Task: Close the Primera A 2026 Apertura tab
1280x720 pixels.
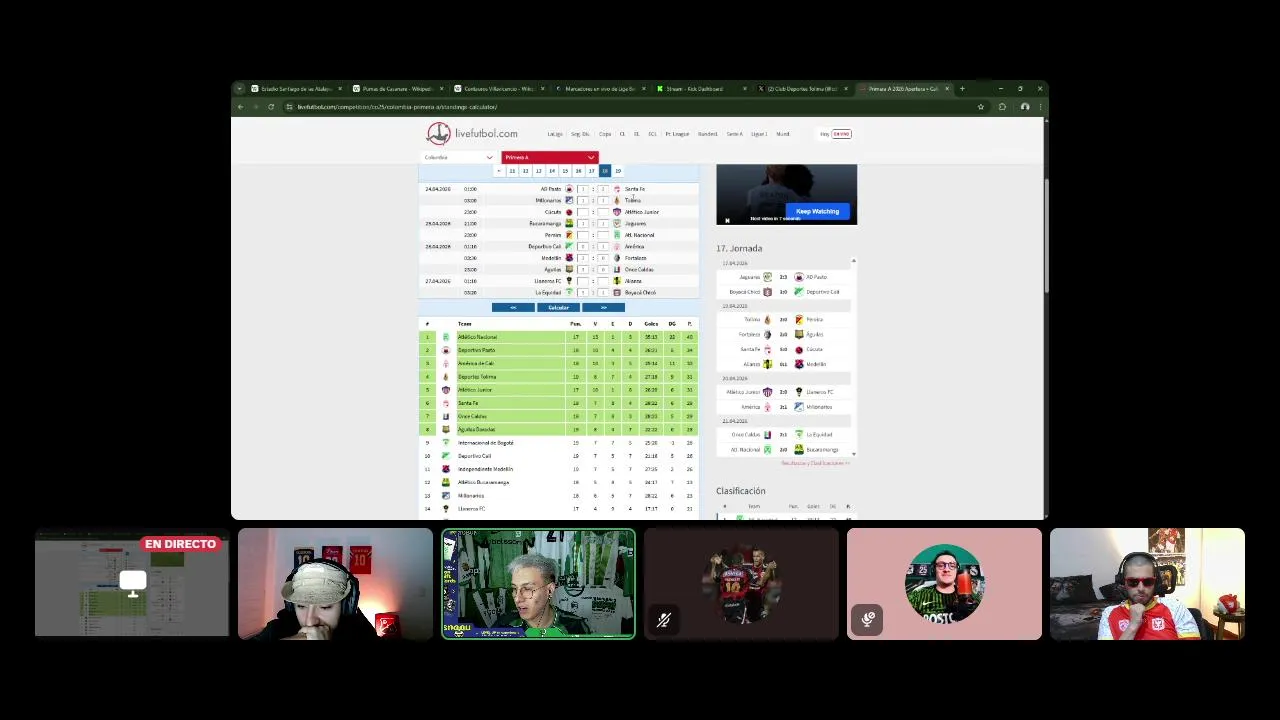Action: point(947,89)
